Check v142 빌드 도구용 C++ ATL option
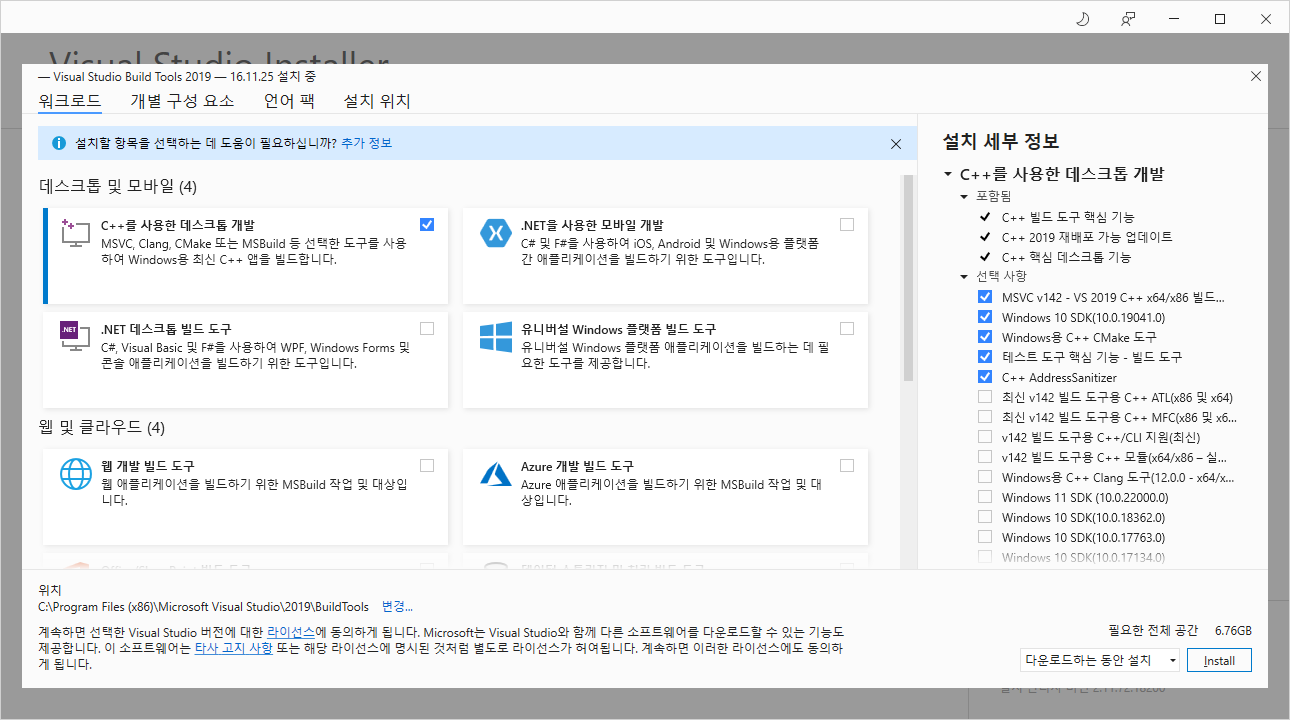 (x=985, y=397)
